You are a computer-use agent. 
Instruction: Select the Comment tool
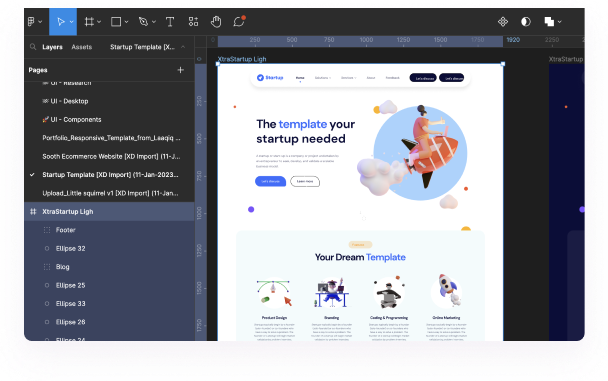(x=239, y=21)
